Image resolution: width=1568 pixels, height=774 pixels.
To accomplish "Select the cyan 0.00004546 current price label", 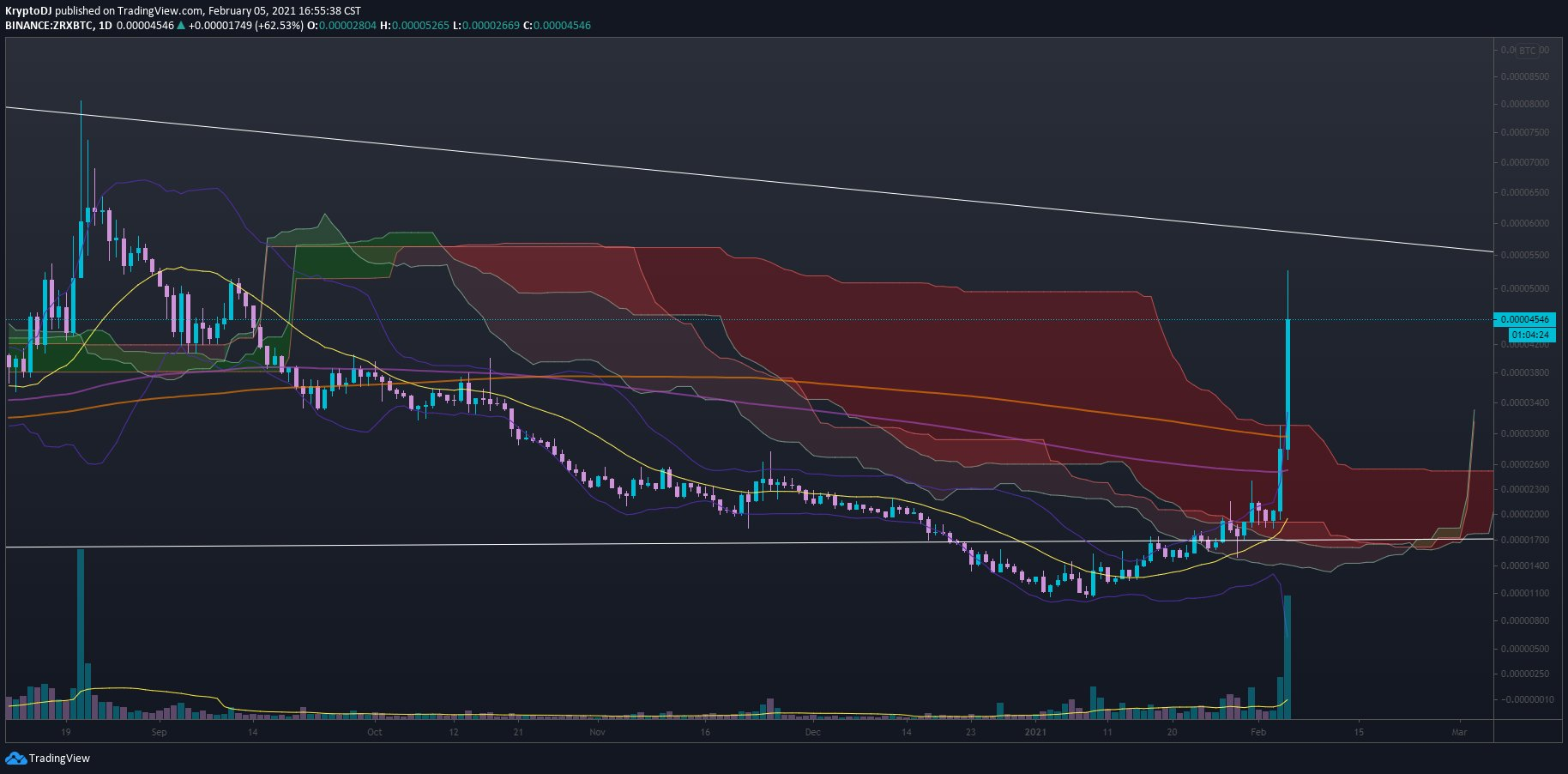I will coord(1524,319).
